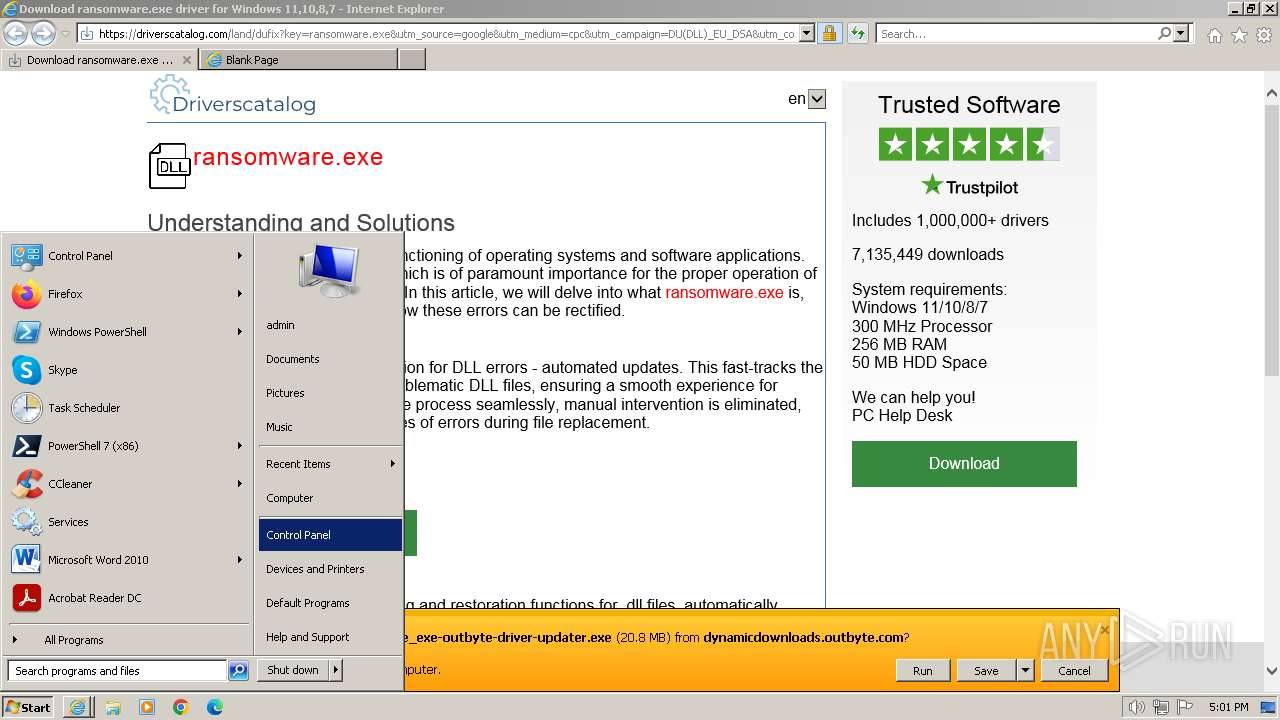Open the IE tools gear icon
1280x720 pixels.
click(x=1264, y=35)
